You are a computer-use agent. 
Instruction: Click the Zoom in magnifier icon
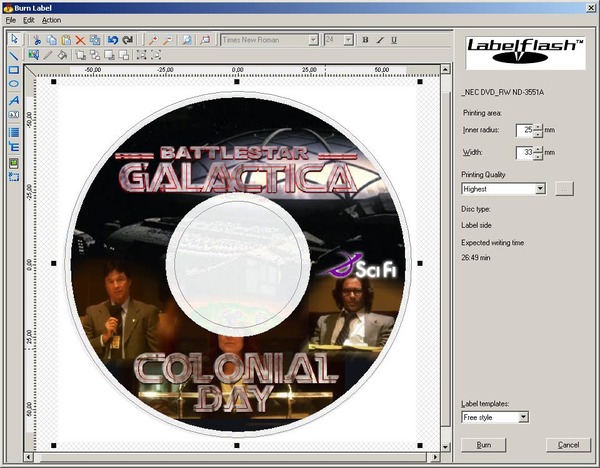[153, 40]
